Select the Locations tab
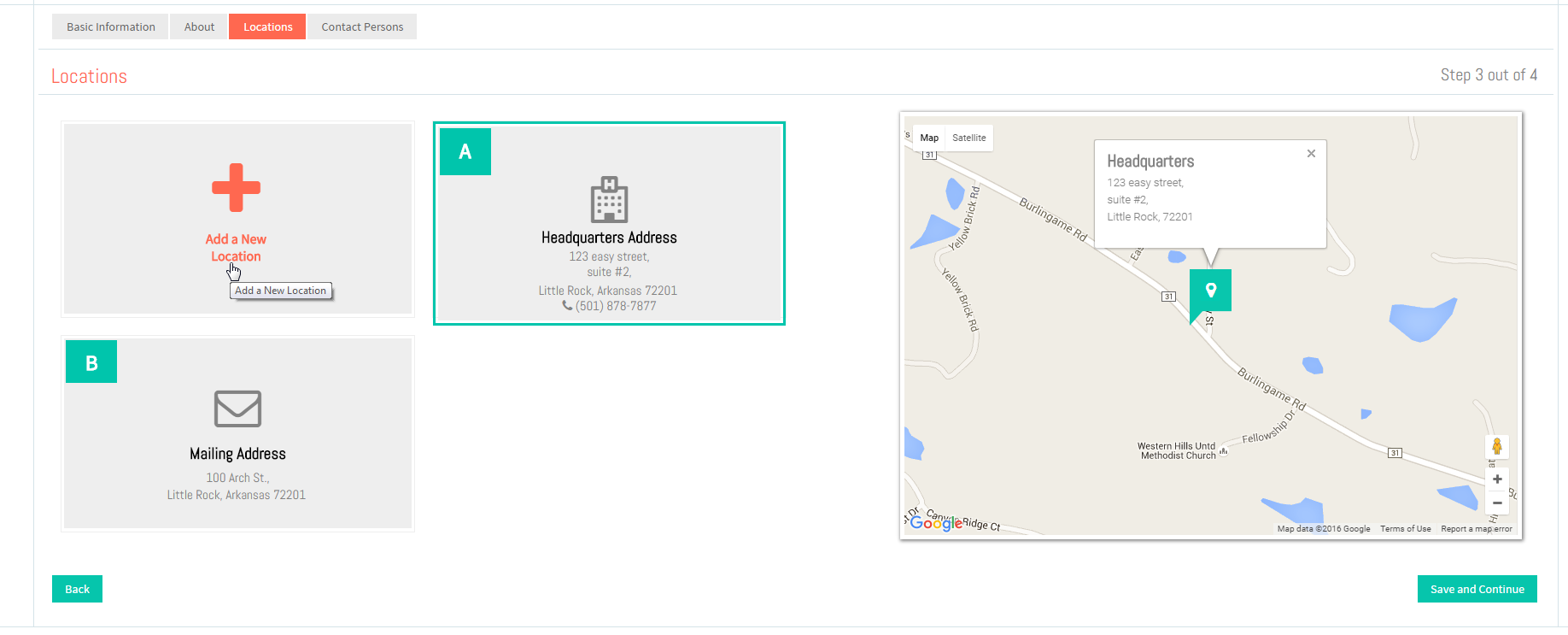The width and height of the screenshot is (1568, 635). [x=267, y=26]
